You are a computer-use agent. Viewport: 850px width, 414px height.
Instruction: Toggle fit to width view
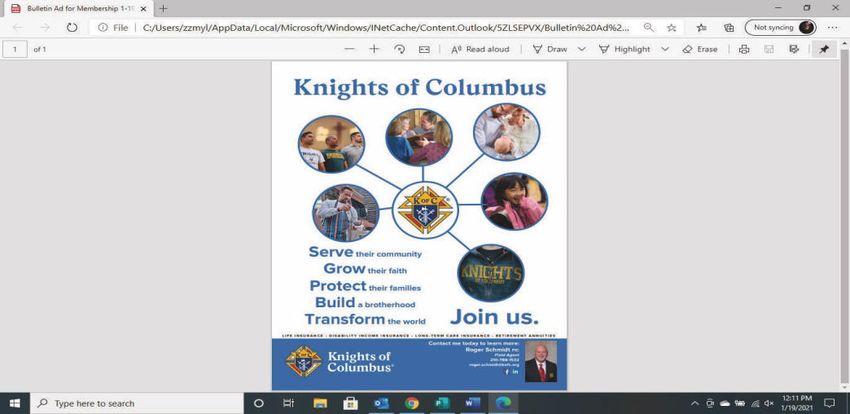click(424, 49)
